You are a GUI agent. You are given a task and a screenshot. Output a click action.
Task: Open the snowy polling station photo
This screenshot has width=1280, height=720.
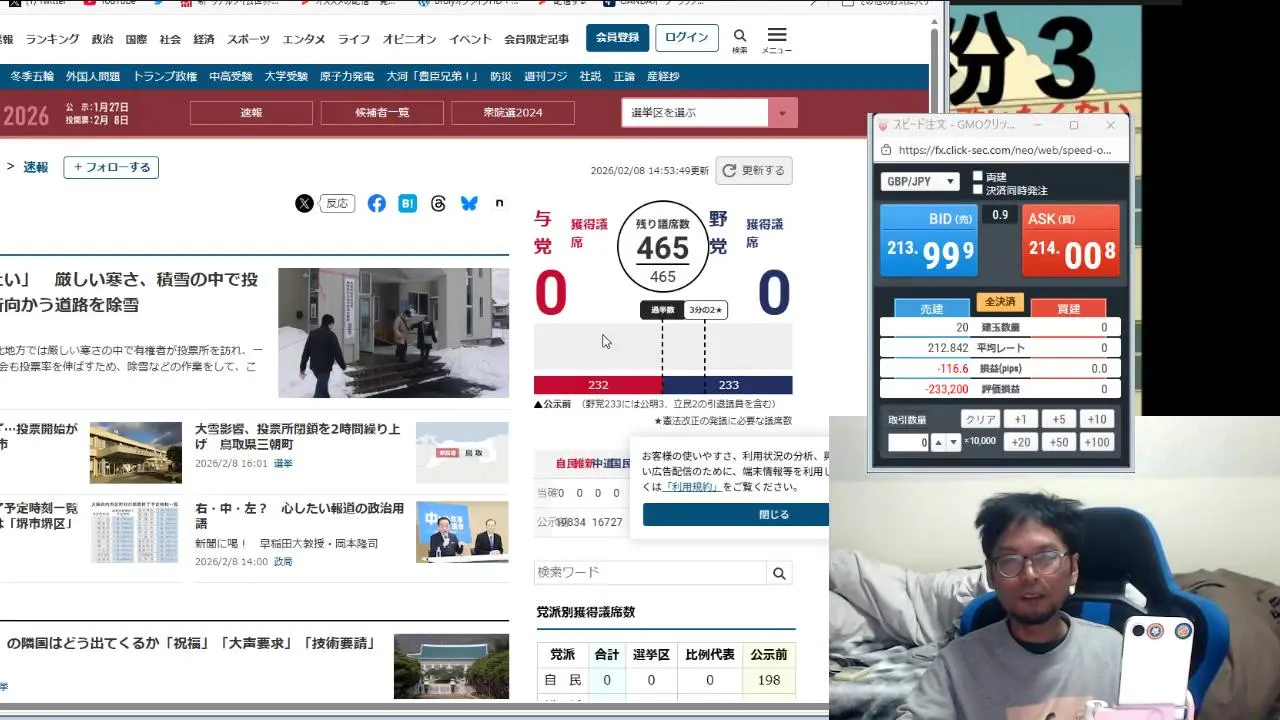[393, 333]
